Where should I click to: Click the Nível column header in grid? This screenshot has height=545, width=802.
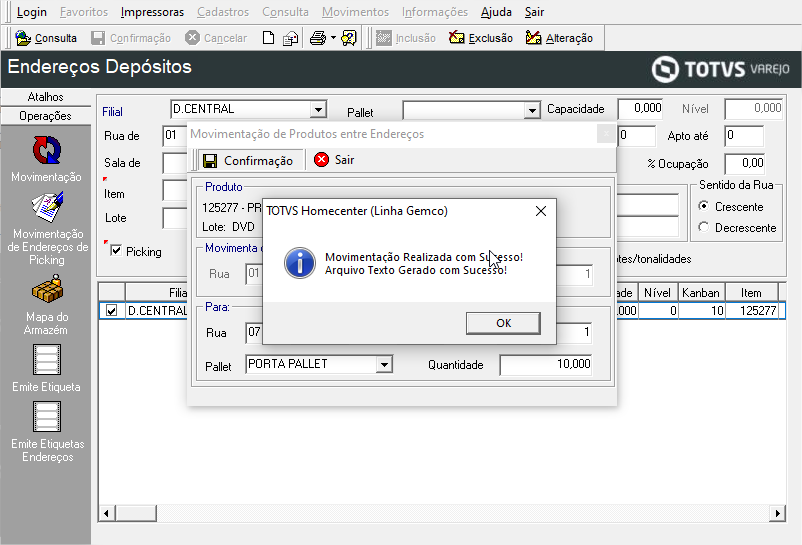[x=658, y=293]
